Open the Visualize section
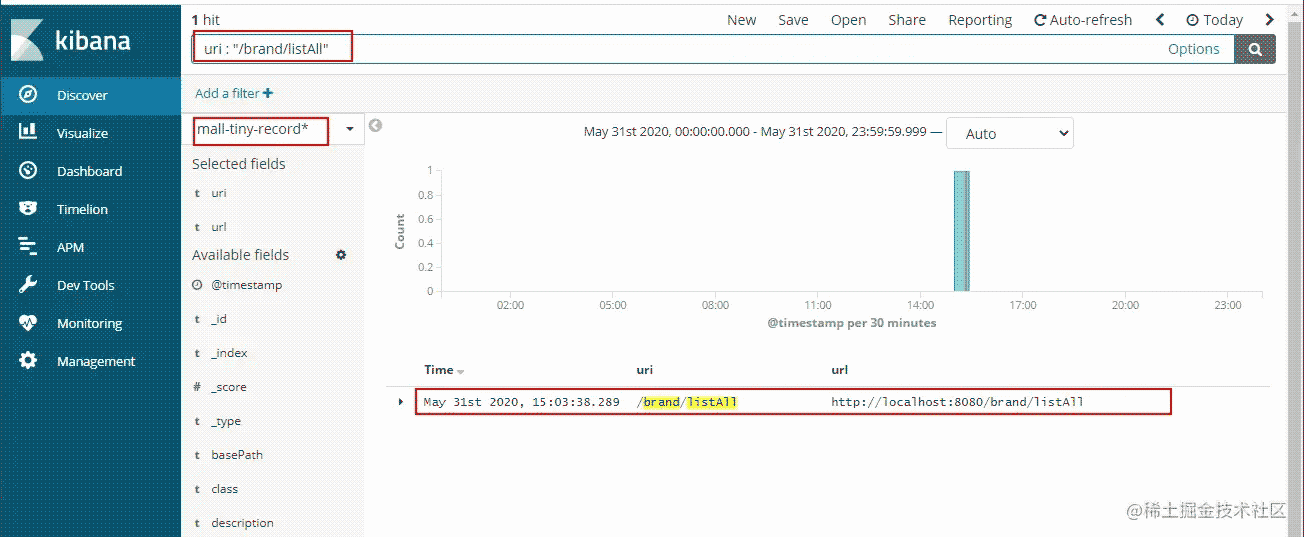Image resolution: width=1304 pixels, height=537 pixels. pos(82,133)
